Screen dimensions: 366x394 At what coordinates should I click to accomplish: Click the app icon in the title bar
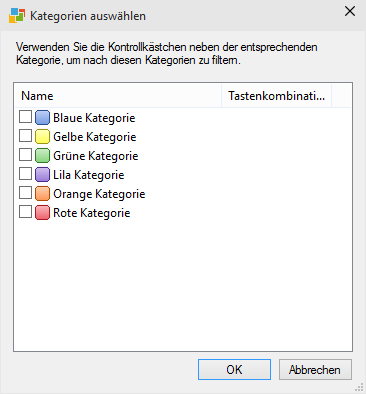(17, 16)
